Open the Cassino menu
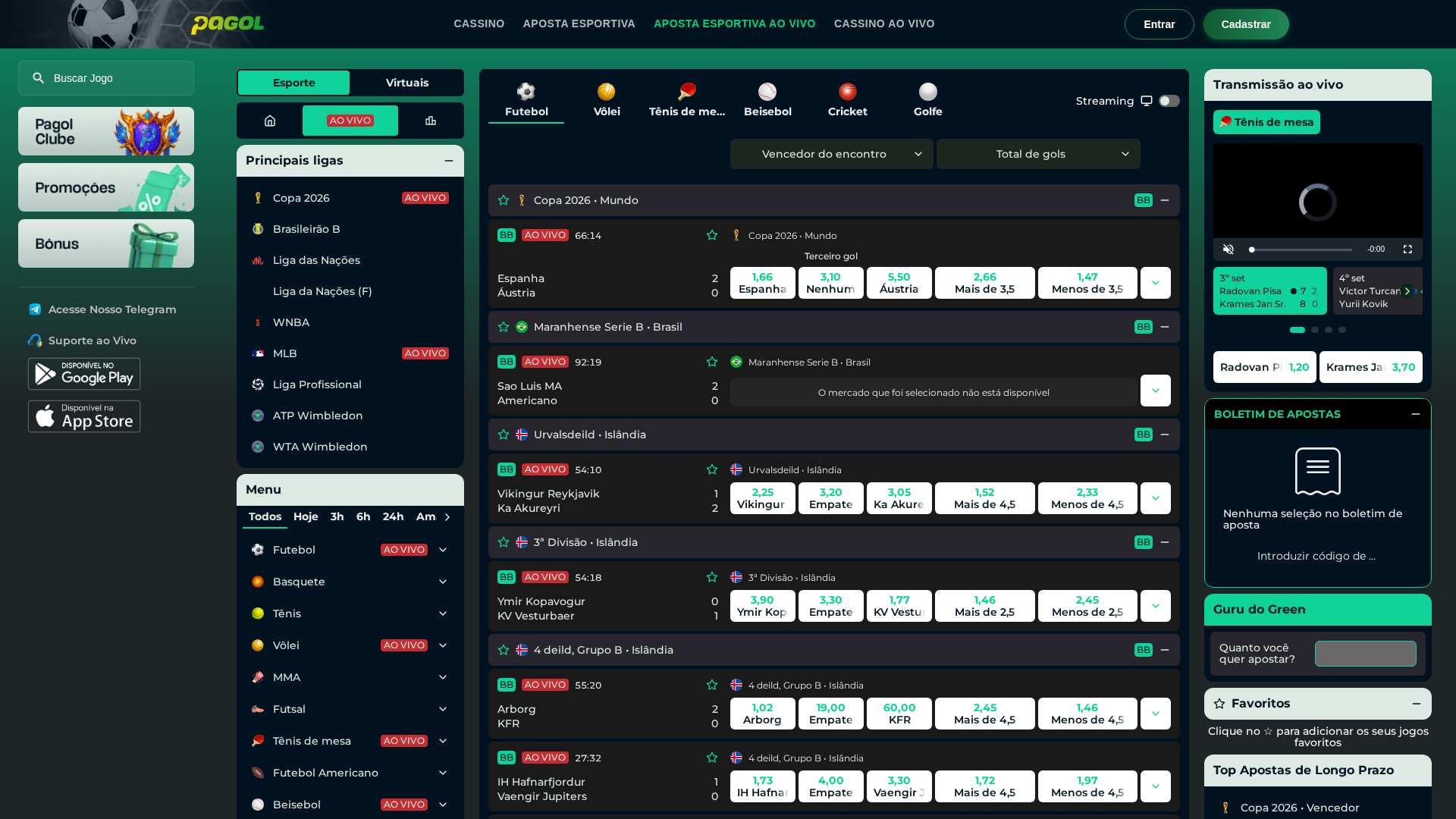Screen dimensions: 1456x819 [479, 24]
